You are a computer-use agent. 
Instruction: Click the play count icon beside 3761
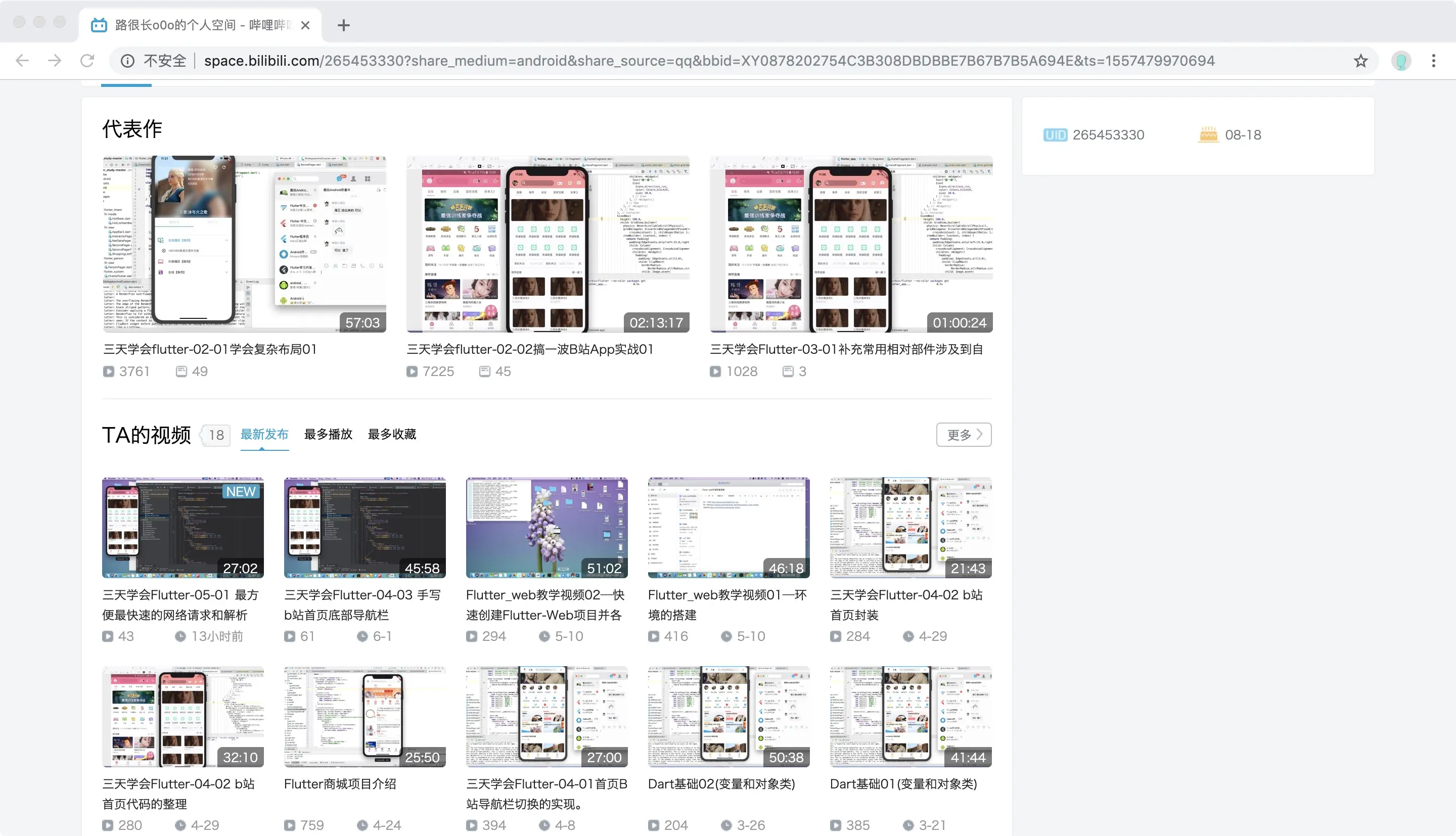click(109, 371)
